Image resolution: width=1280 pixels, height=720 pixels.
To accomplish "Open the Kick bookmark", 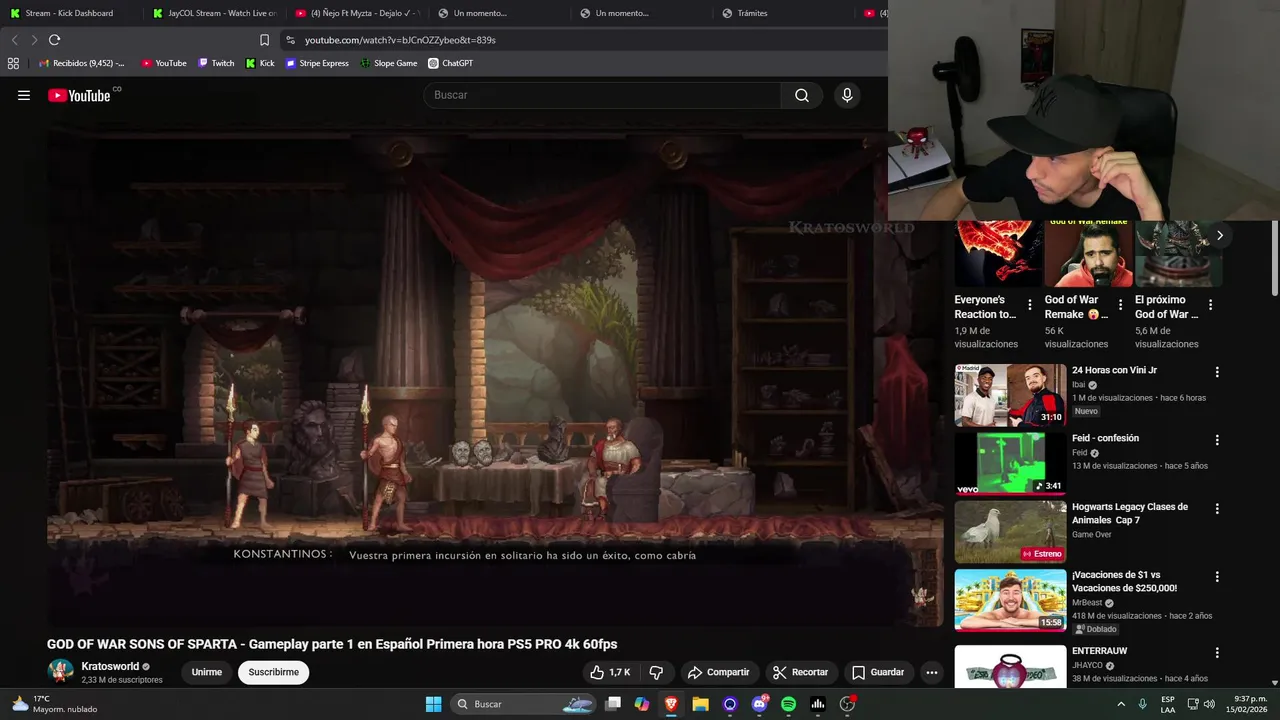I will point(260,63).
